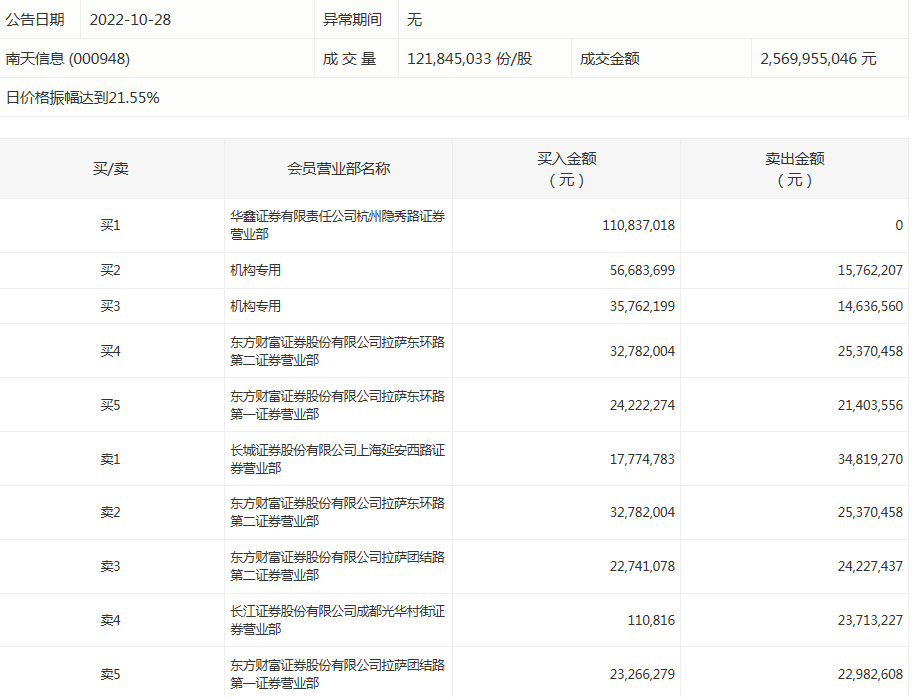Click the sell amount 34,819,270

coord(866,460)
